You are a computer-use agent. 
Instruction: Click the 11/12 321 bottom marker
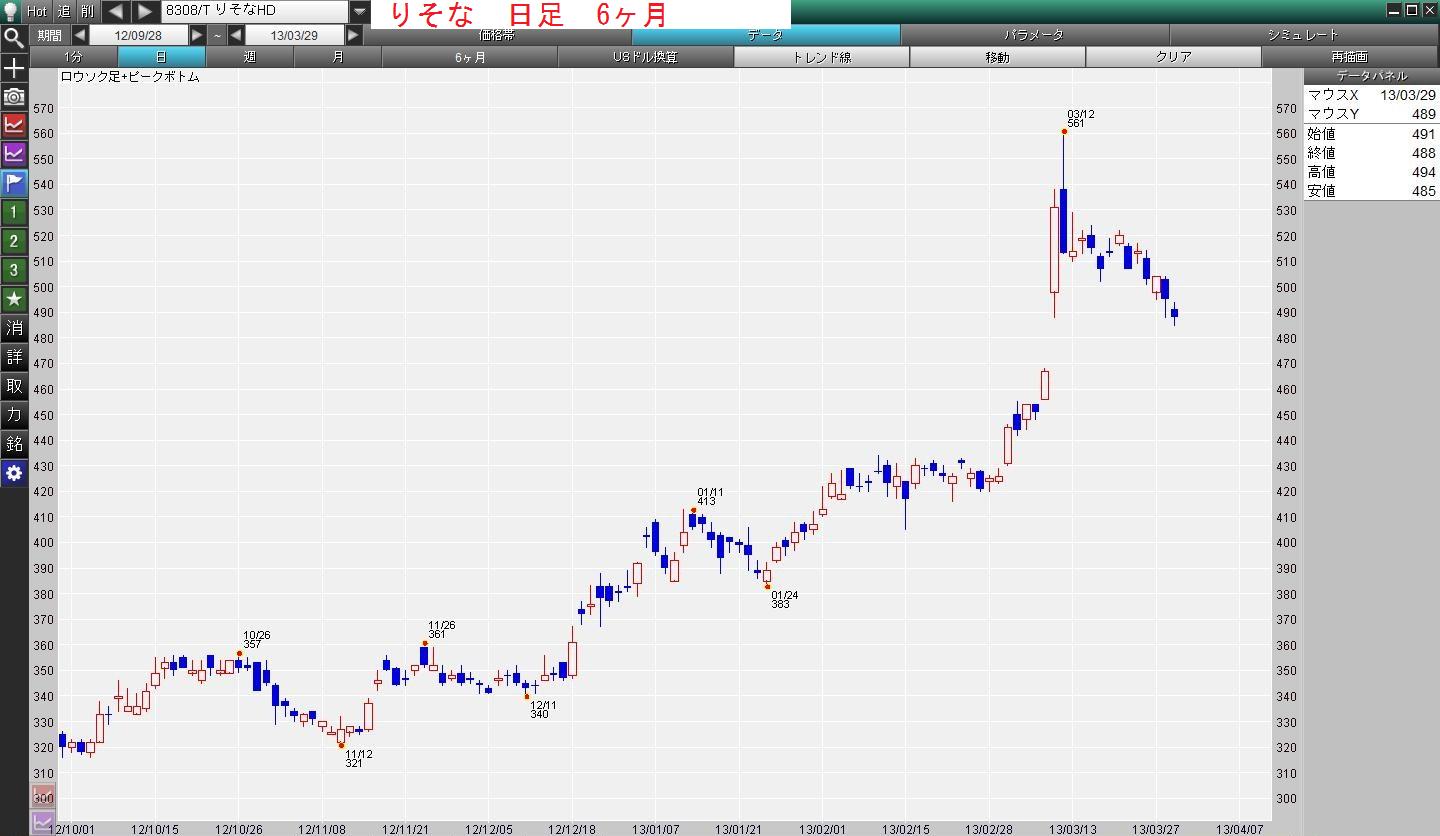(x=341, y=745)
